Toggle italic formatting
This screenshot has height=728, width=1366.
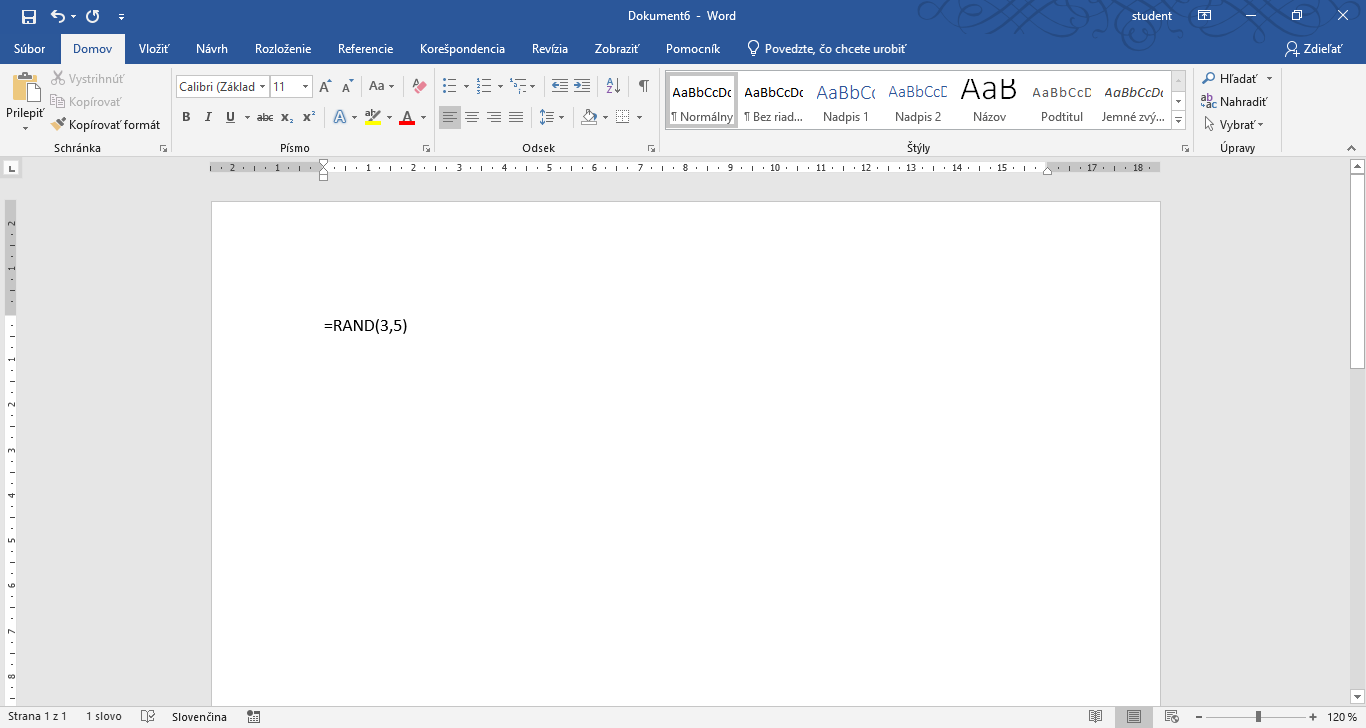pos(208,117)
